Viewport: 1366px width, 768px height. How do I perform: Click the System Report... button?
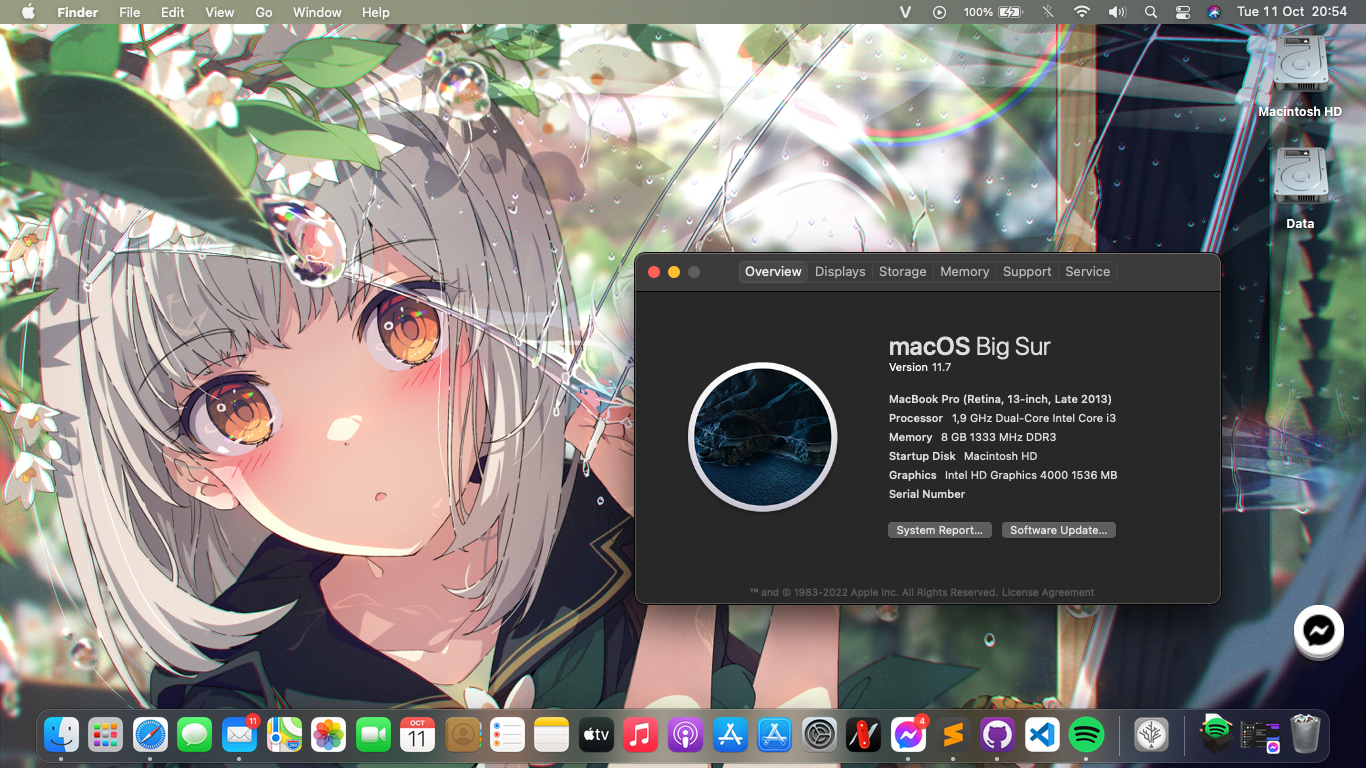[940, 530]
